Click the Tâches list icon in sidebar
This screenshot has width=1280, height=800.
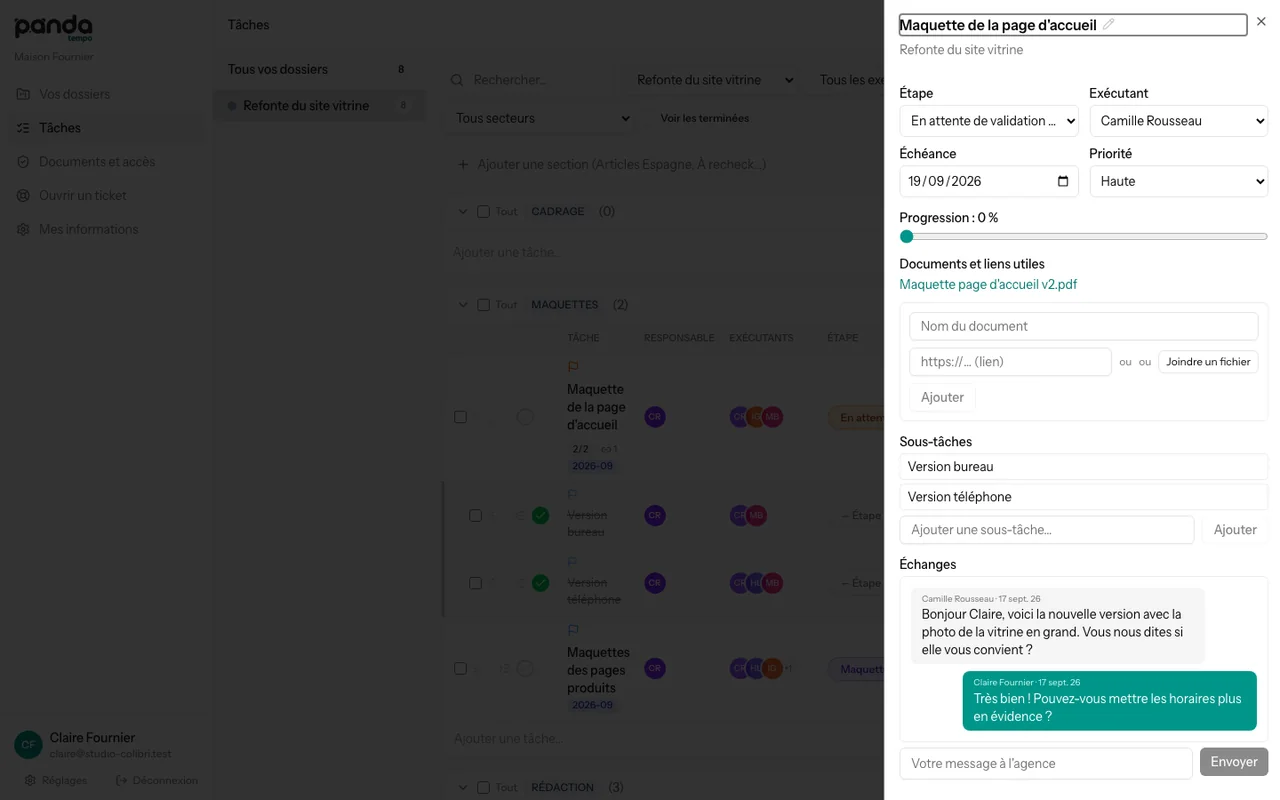pyautogui.click(x=23, y=128)
